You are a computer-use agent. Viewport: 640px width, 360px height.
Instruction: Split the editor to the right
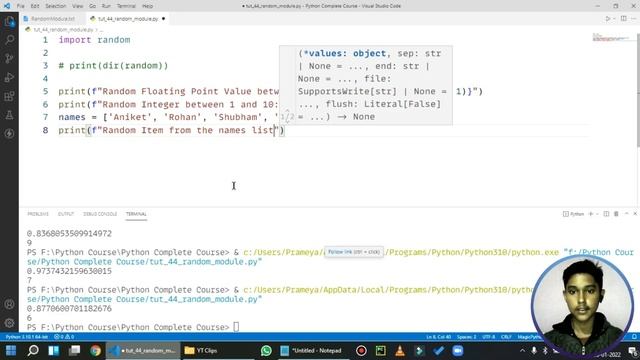[x=624, y=19]
